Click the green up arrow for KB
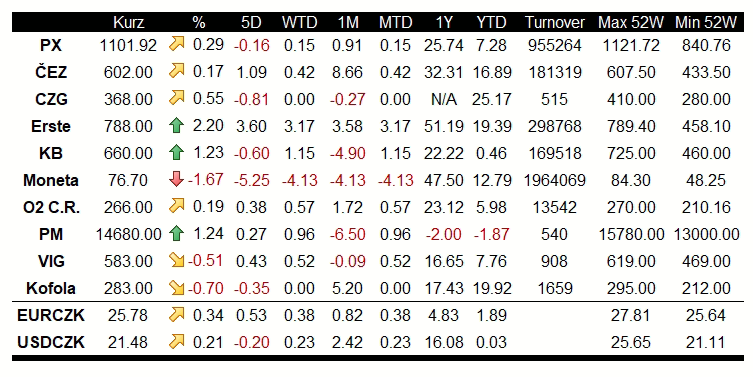This screenshot has height=377, width=753. (x=177, y=152)
